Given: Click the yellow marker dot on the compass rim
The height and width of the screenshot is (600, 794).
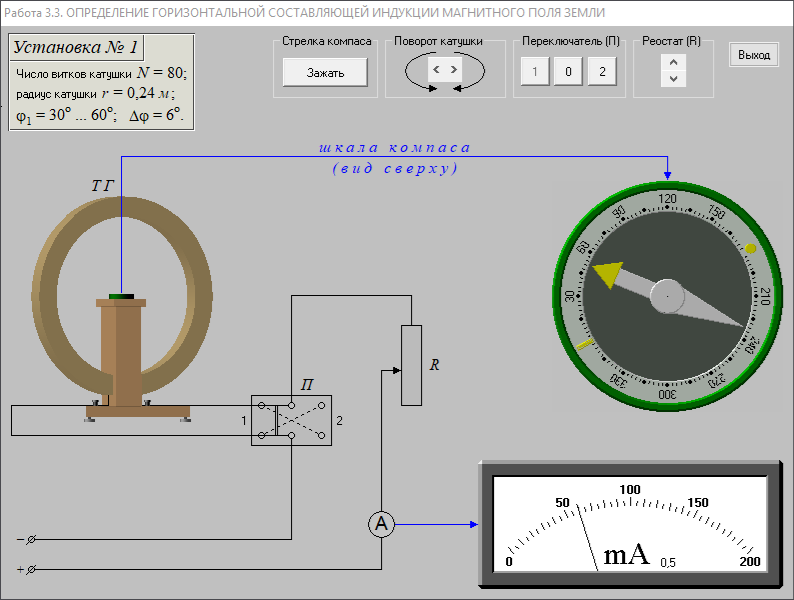Looking at the screenshot, I should click(x=751, y=248).
